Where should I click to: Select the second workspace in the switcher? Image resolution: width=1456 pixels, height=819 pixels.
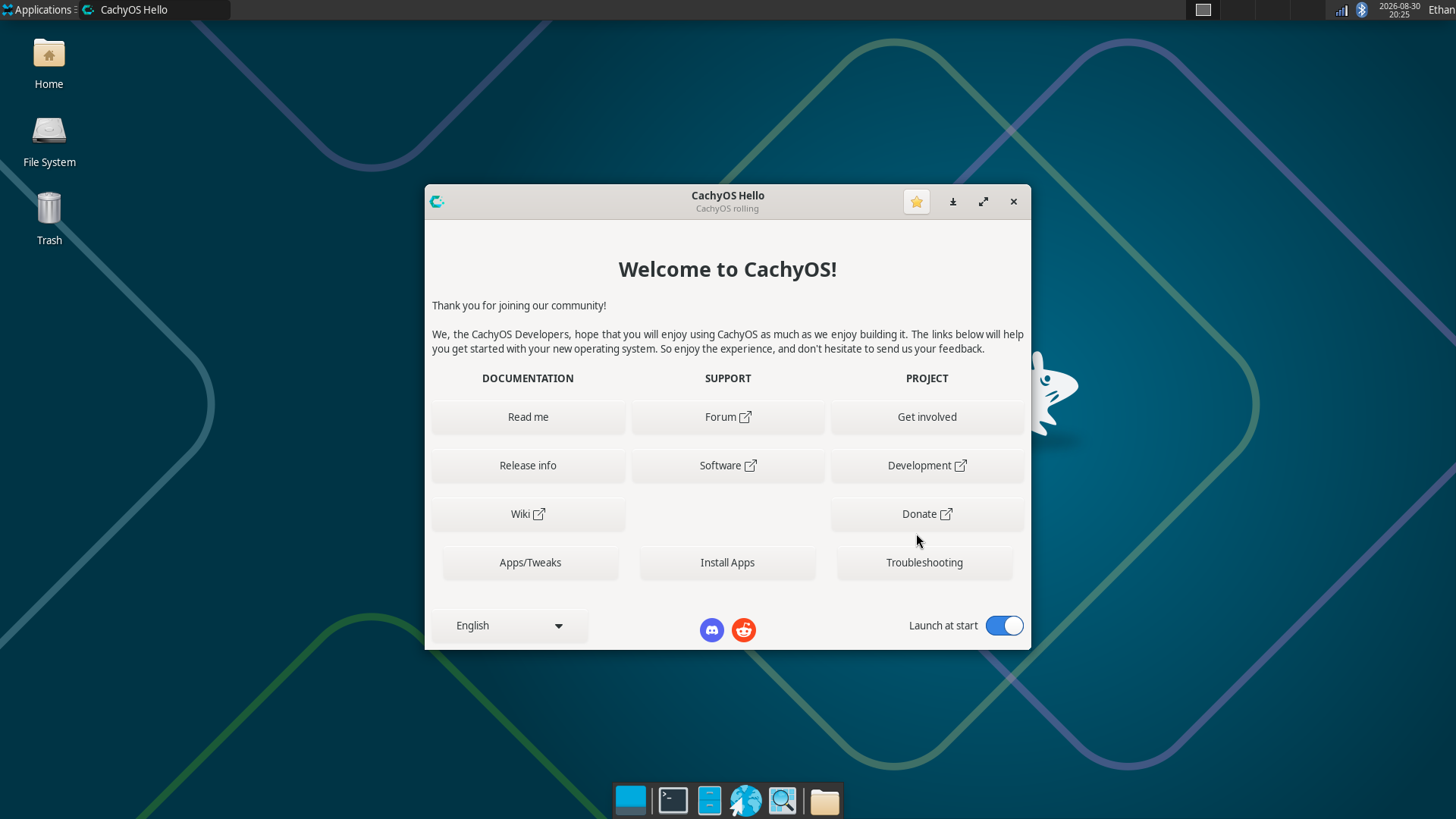tap(1238, 10)
